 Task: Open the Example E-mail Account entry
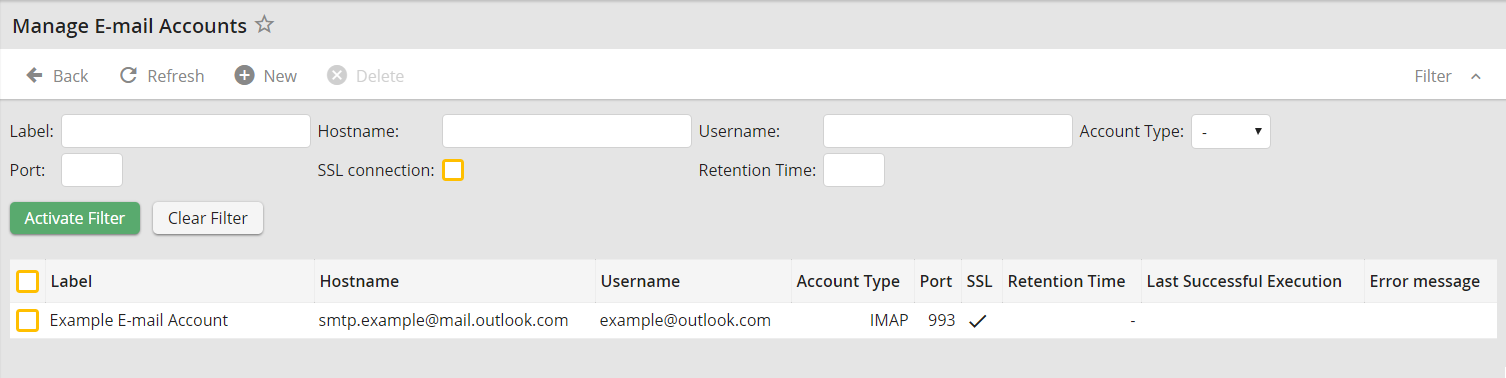point(139,320)
